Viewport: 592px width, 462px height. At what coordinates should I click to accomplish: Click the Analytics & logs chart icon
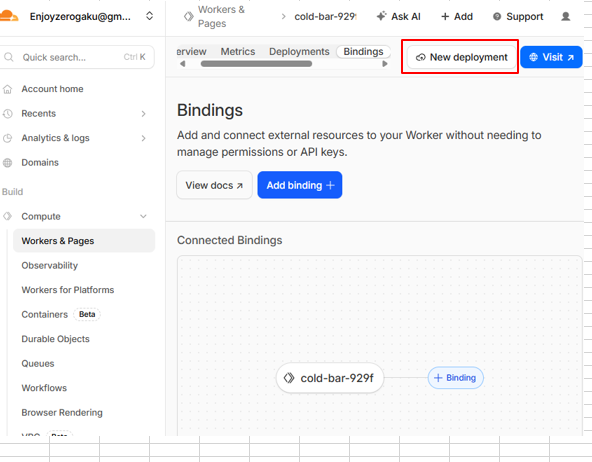(8, 138)
